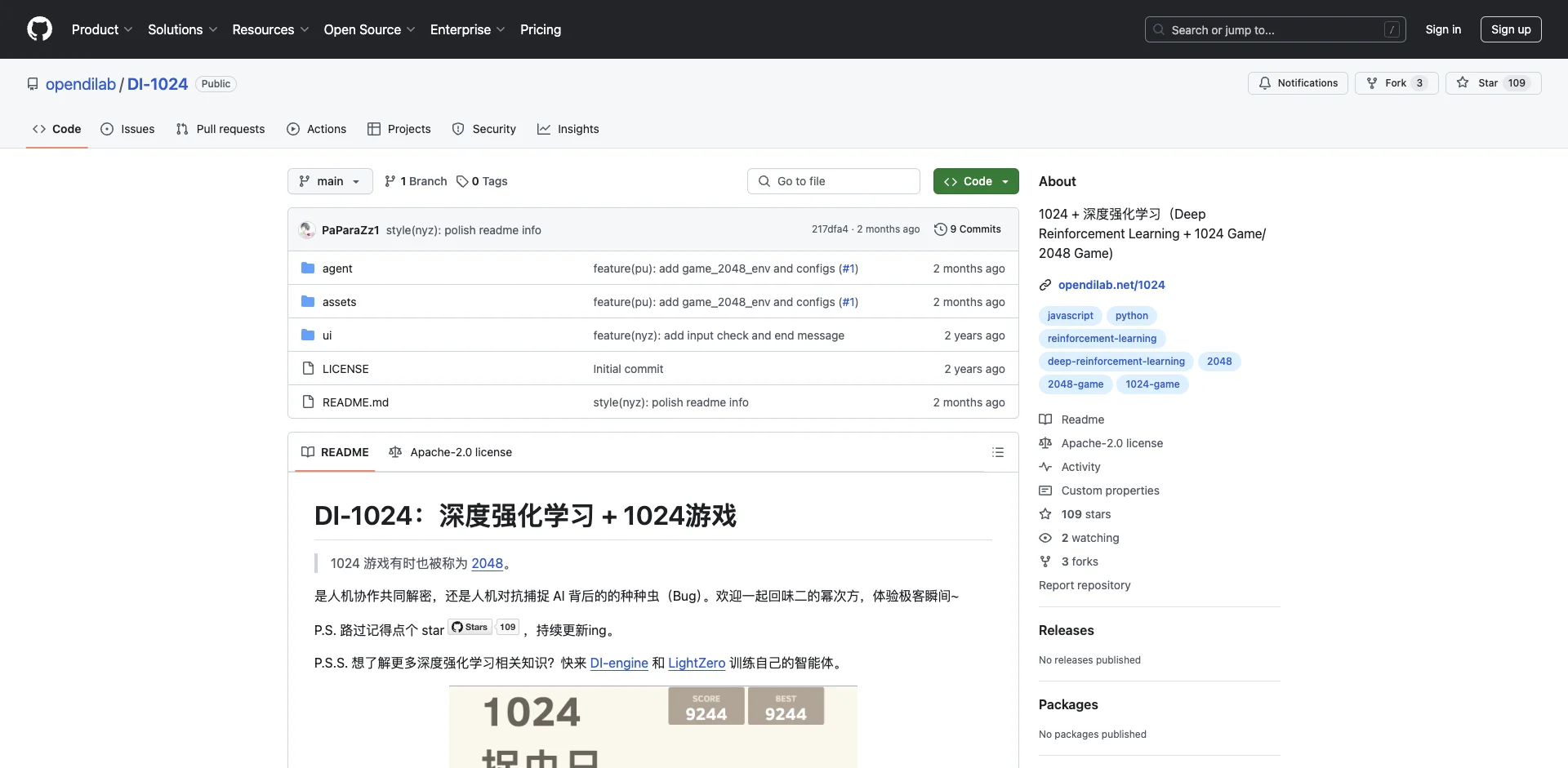This screenshot has height=768, width=1568.
Task: Click the javascript topic tag
Action: 1071,316
